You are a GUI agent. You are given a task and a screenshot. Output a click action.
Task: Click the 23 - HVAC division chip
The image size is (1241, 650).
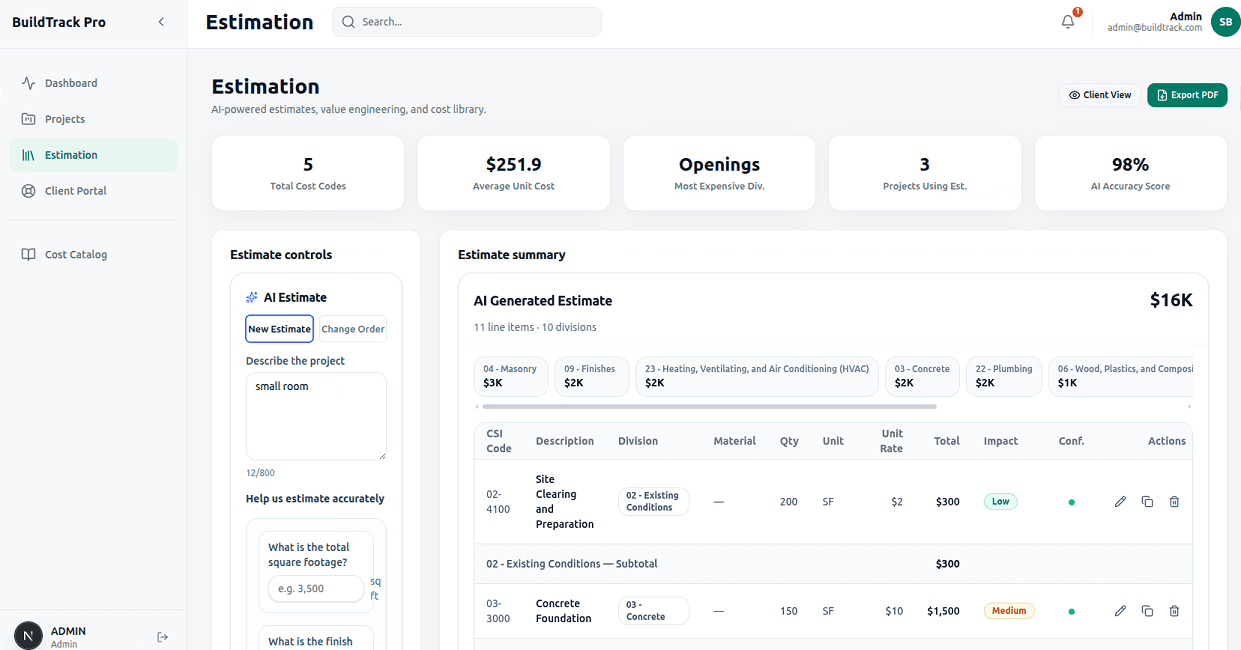pyautogui.click(x=757, y=376)
